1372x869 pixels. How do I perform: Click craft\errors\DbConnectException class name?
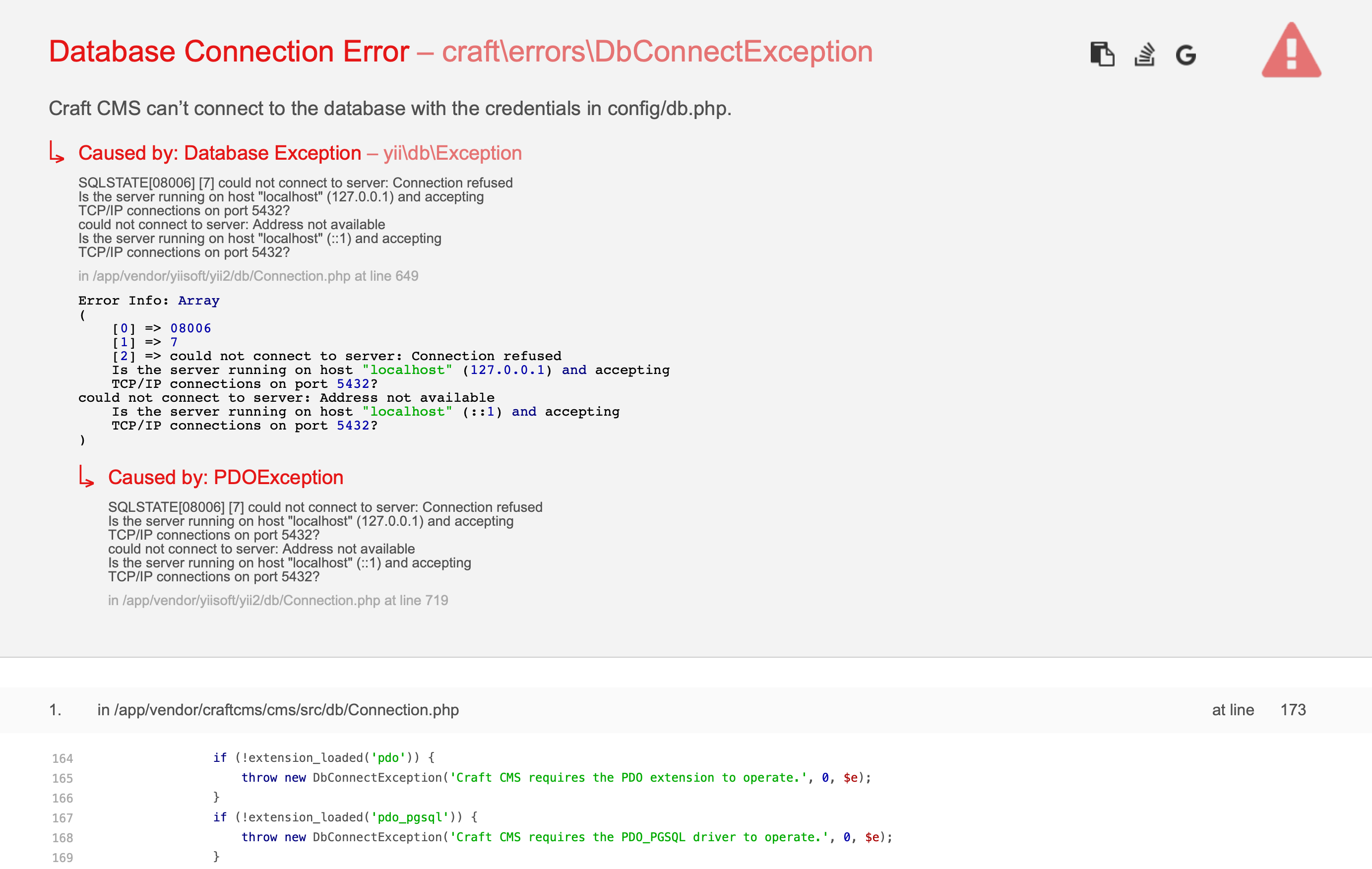657,51
